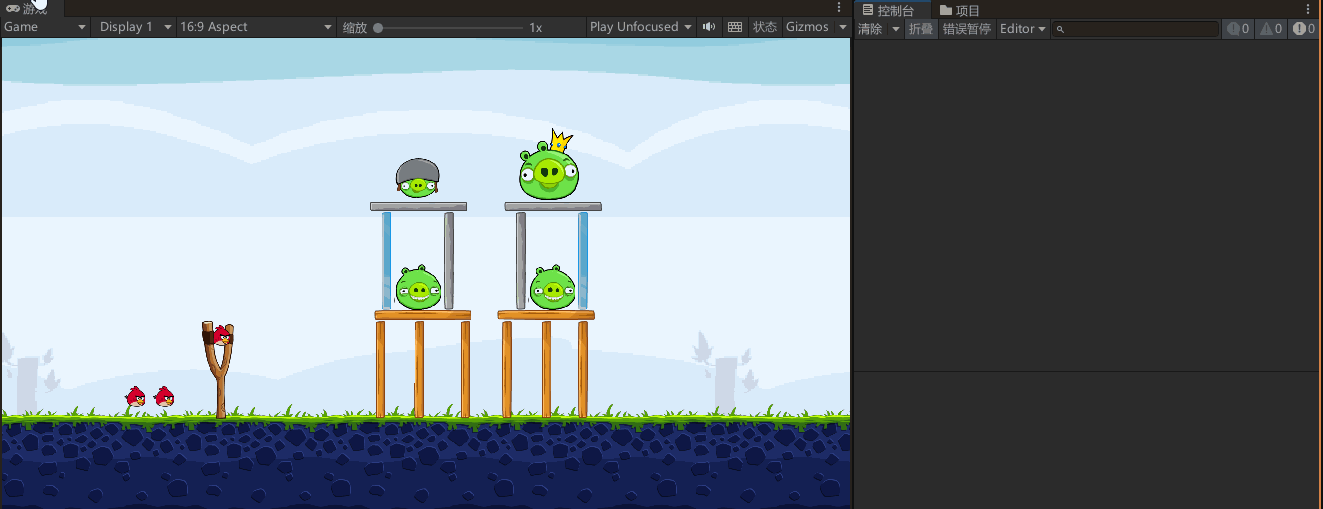This screenshot has width=1323, height=509.
Task: Open the 清除 (Clear) options dropdown arrow
Action: pyautogui.click(x=896, y=29)
